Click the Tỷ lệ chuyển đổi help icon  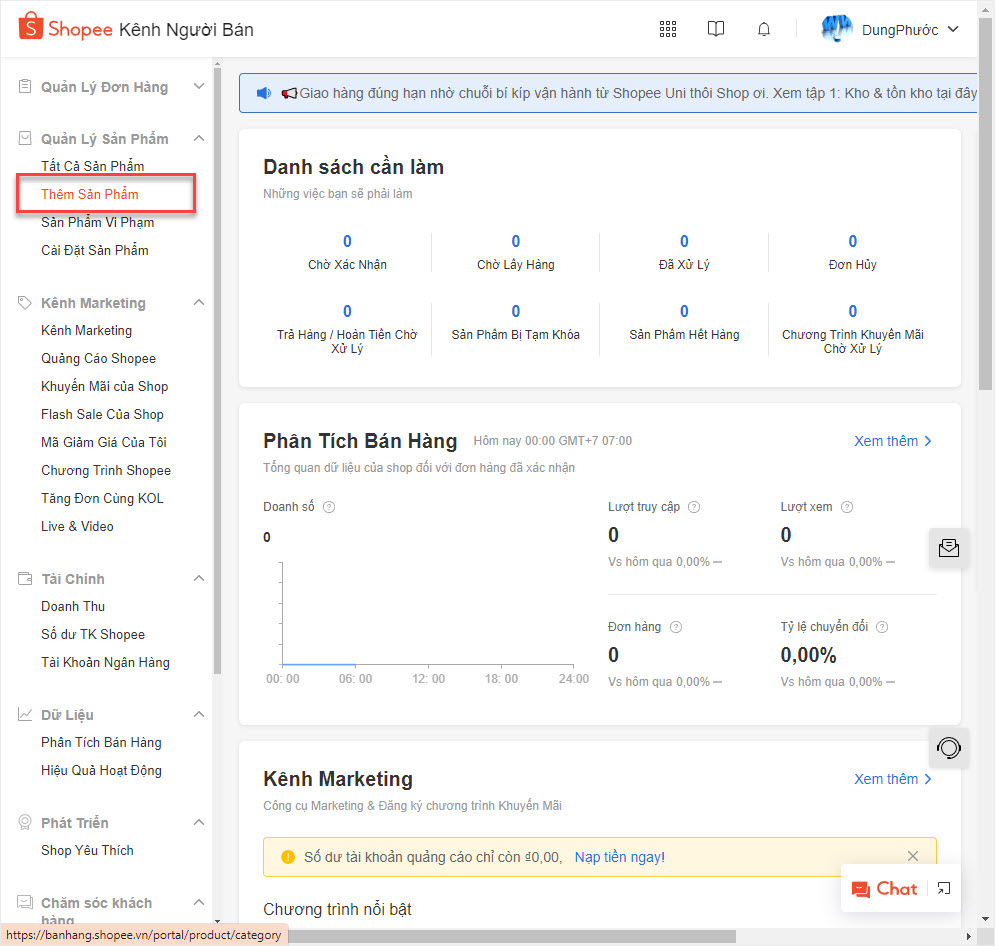point(882,627)
